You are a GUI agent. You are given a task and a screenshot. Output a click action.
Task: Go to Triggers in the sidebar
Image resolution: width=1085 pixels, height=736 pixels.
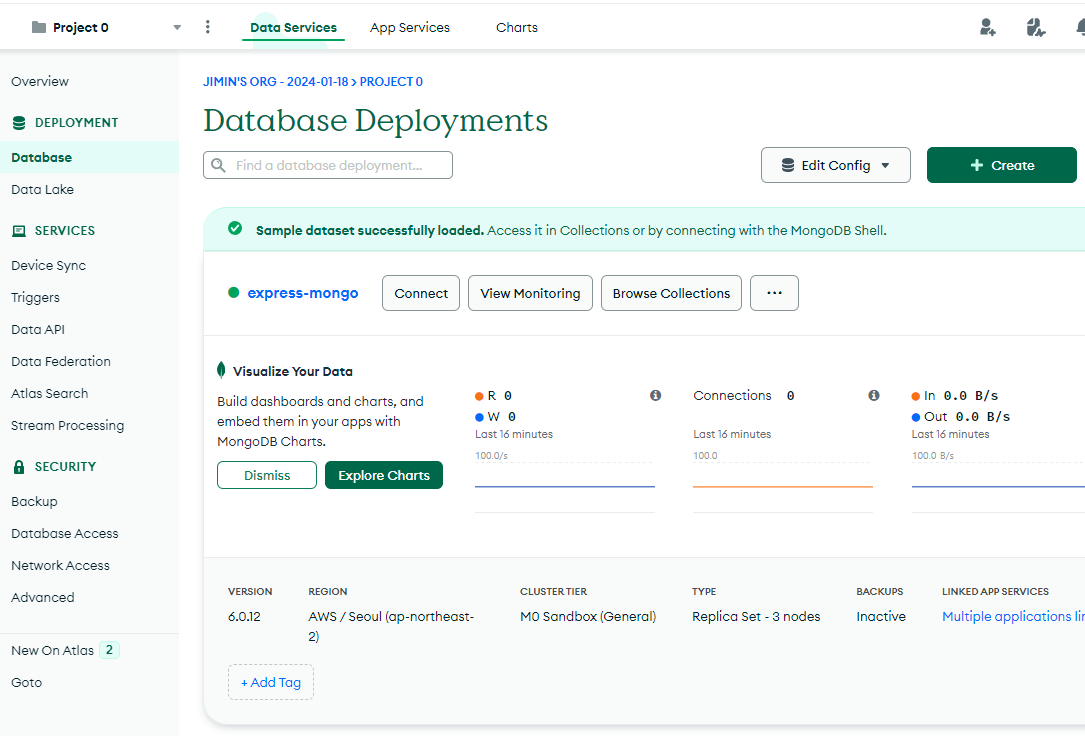tap(35, 297)
